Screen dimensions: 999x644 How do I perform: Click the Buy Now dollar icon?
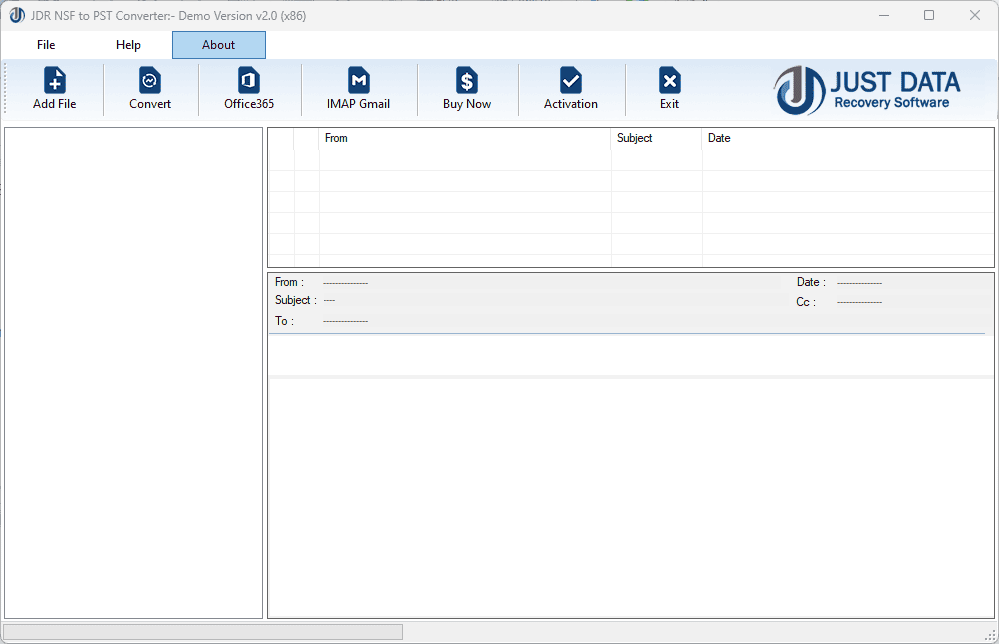pos(466,88)
